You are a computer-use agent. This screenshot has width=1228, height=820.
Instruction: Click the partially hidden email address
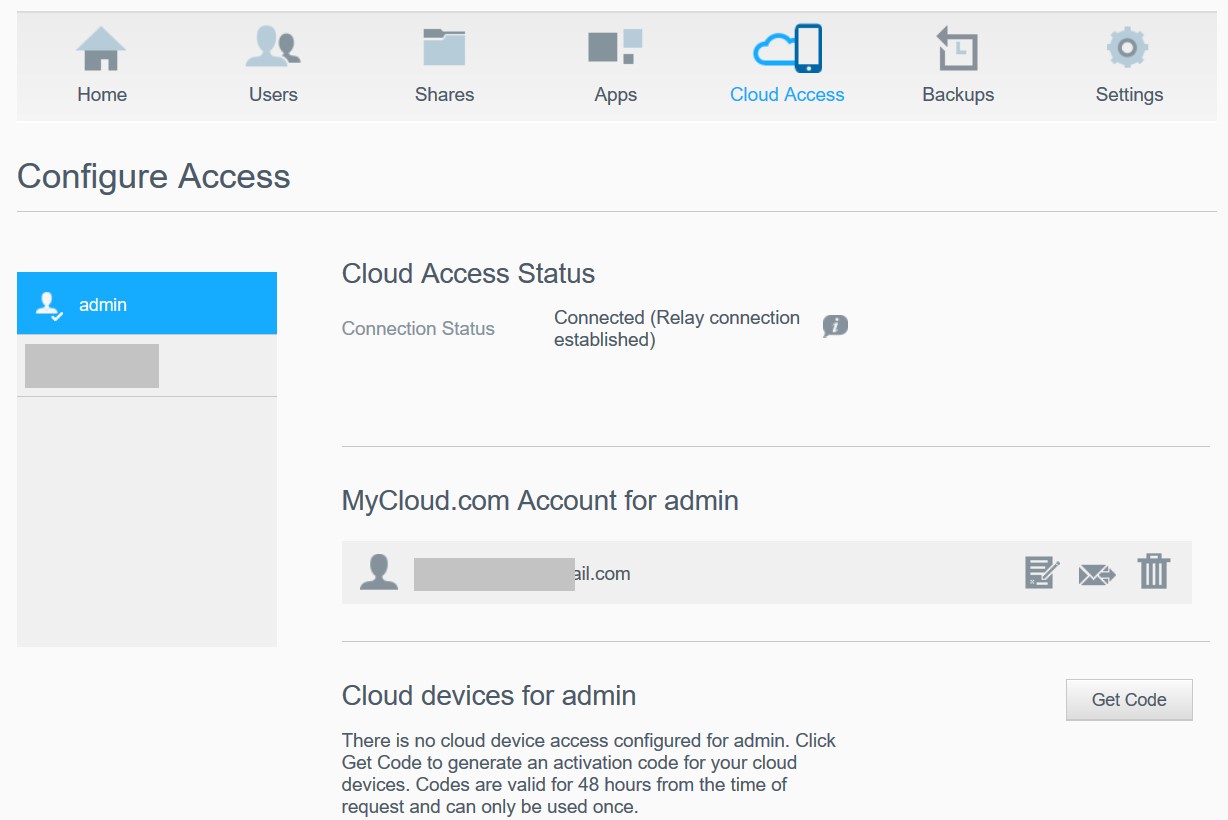522,574
